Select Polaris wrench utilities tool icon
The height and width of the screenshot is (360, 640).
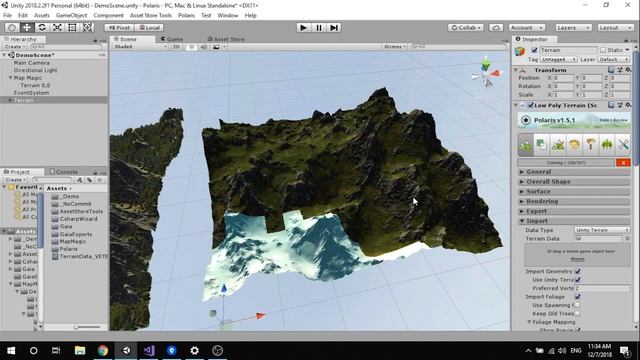click(x=623, y=144)
